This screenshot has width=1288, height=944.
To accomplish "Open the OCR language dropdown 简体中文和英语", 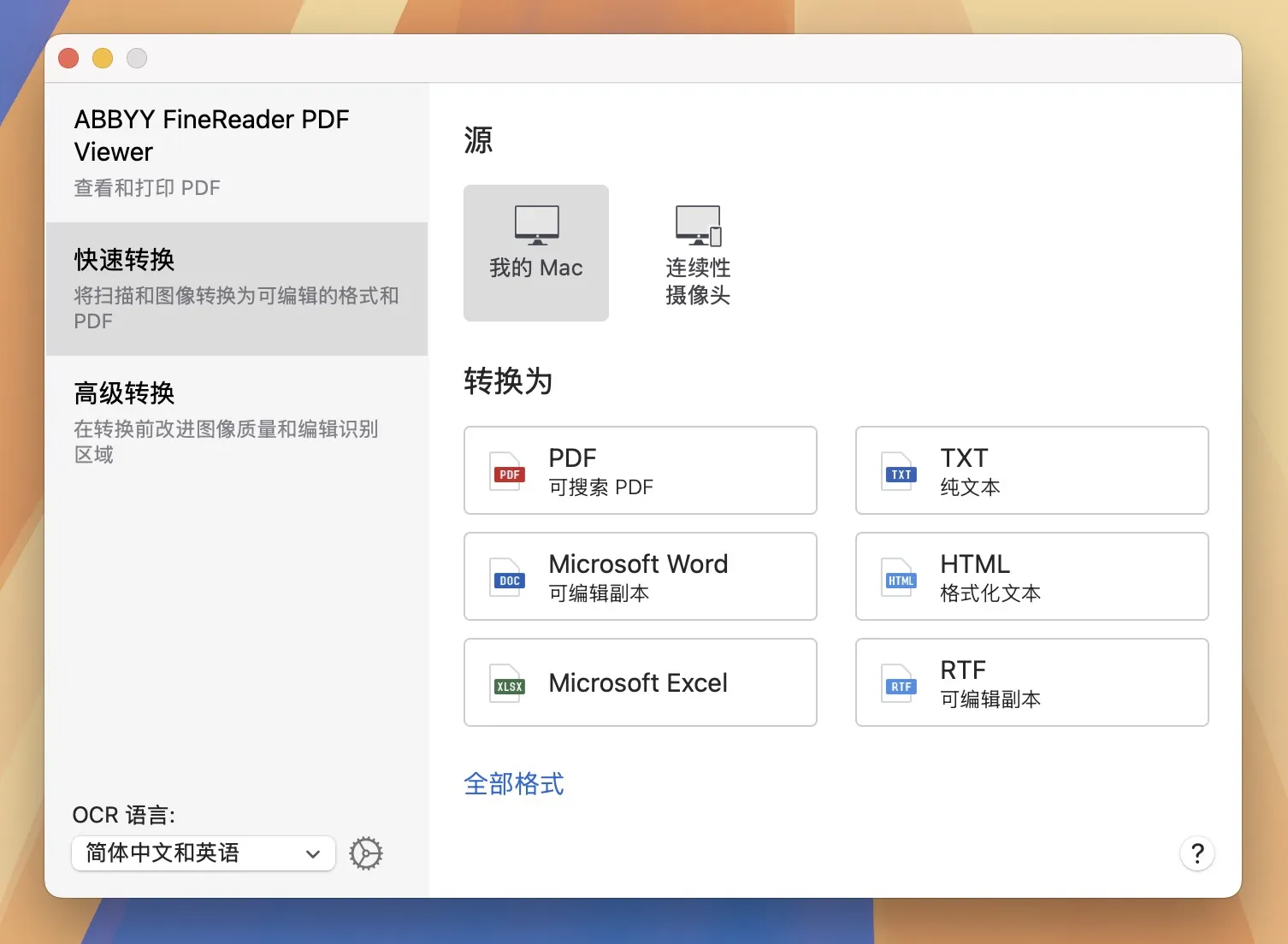I will point(204,853).
